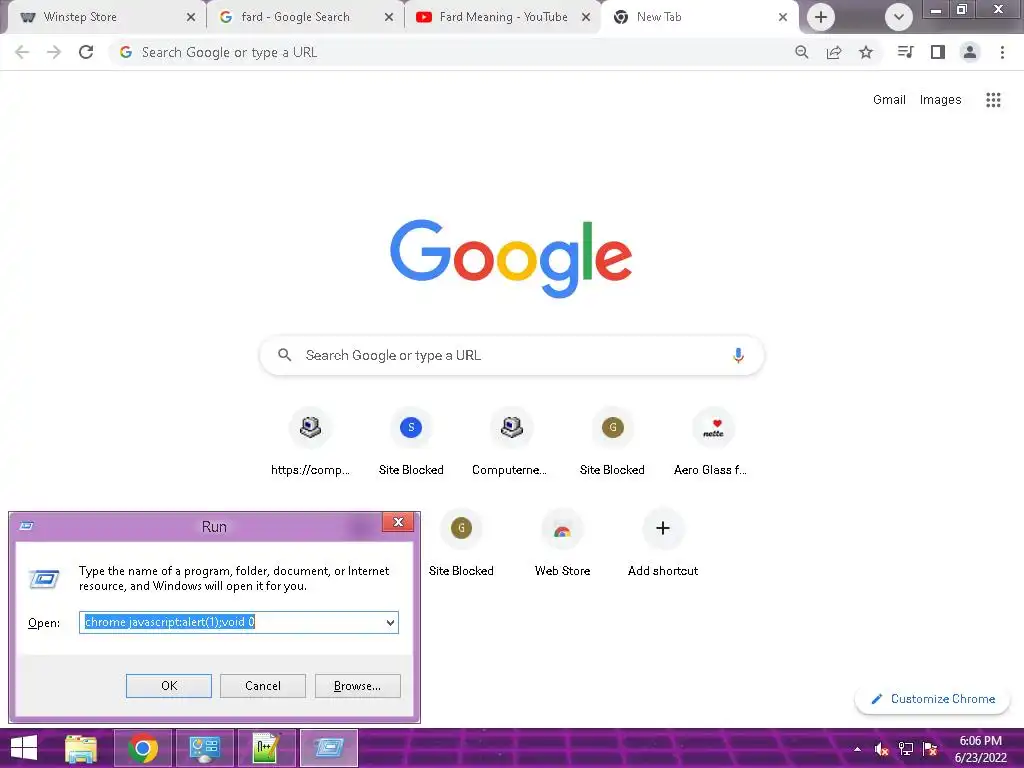Image resolution: width=1024 pixels, height=768 pixels.
Task: Click the muted volume tray icon
Action: tap(881, 749)
